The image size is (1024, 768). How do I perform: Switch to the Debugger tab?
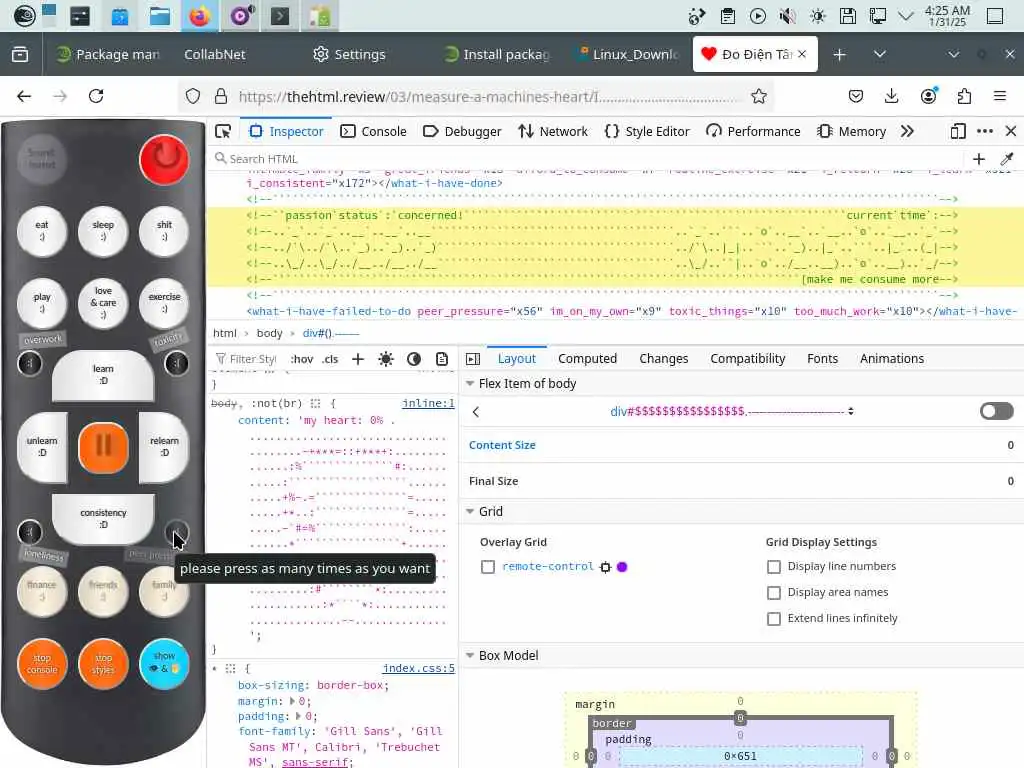coord(462,132)
